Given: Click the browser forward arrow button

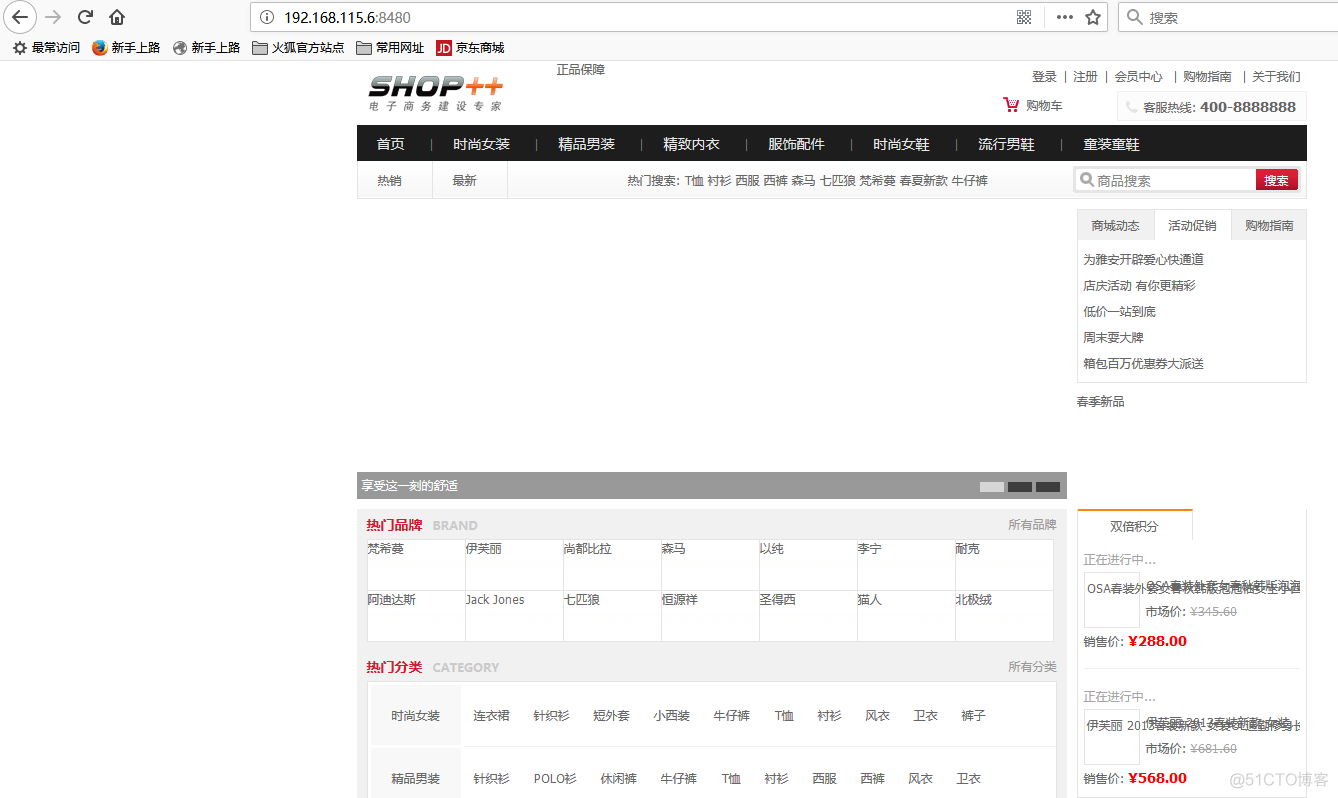Looking at the screenshot, I should tap(54, 17).
